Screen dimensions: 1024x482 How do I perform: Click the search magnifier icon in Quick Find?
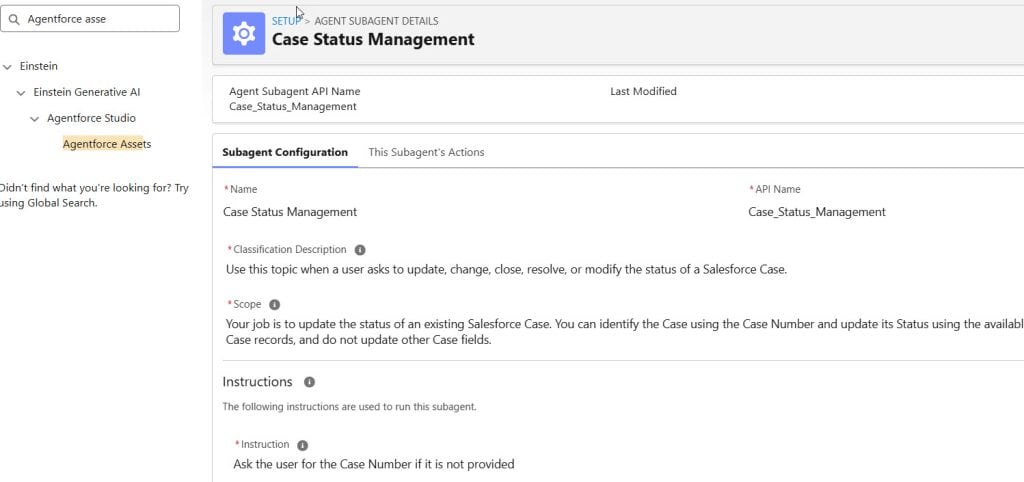[x=14, y=20]
